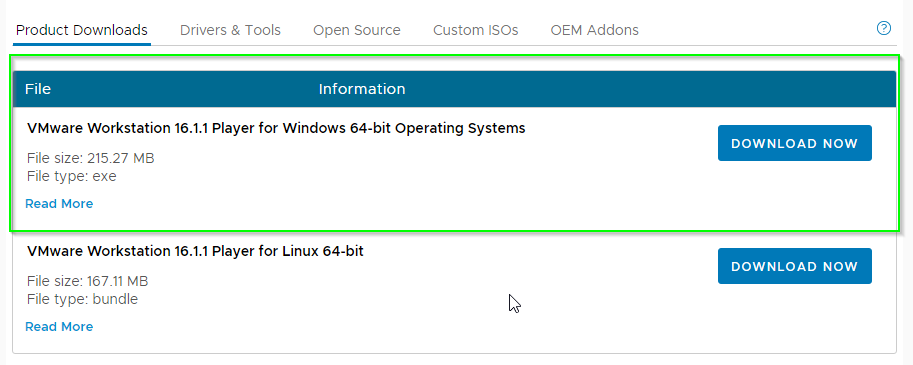Select the Player for Linux 64-bit title
The image size is (913, 365).
195,251
